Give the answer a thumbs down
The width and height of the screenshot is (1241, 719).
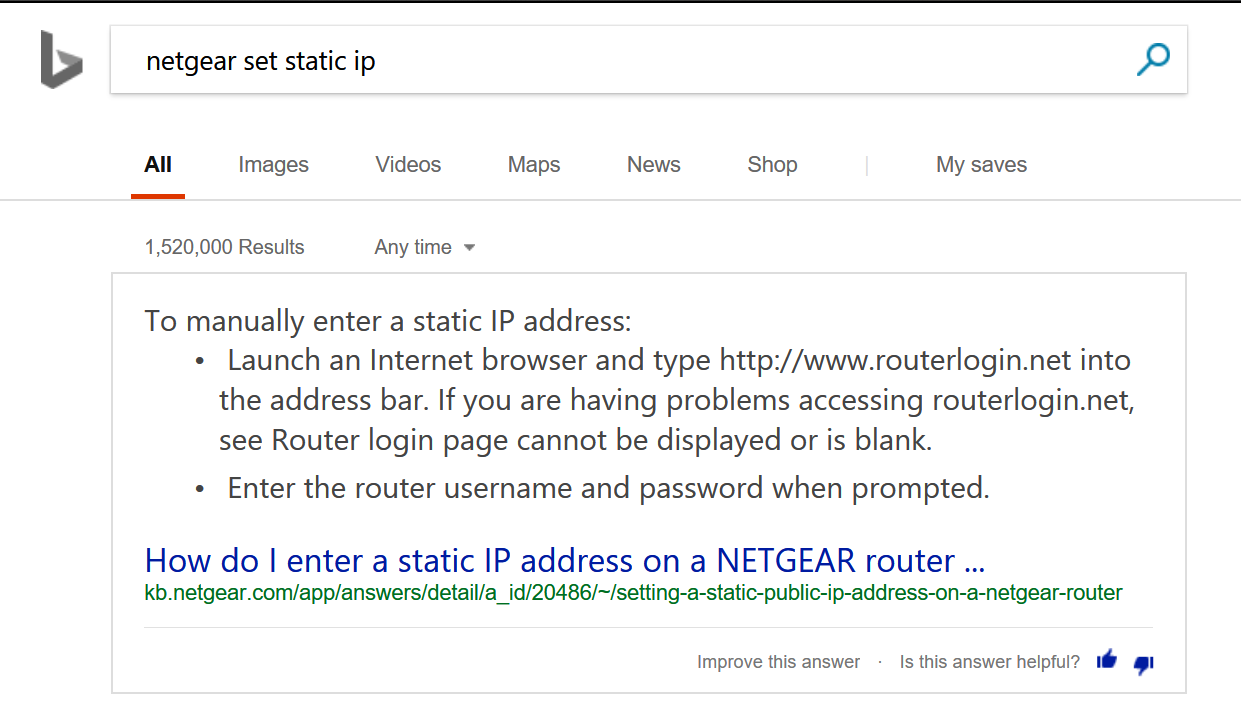[x=1144, y=663]
